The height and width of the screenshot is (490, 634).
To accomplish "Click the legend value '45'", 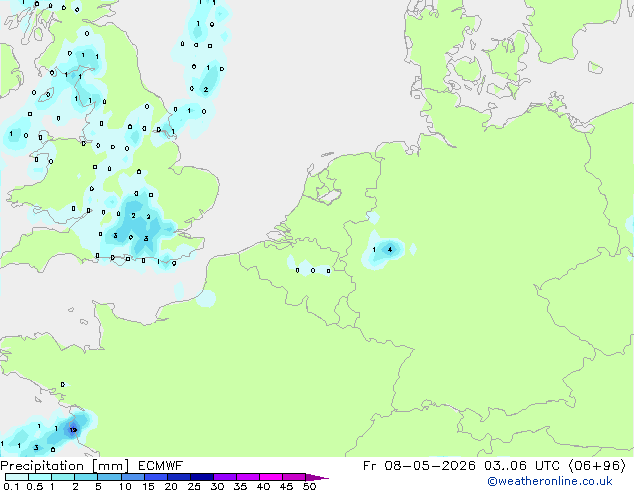I will coord(286,486).
